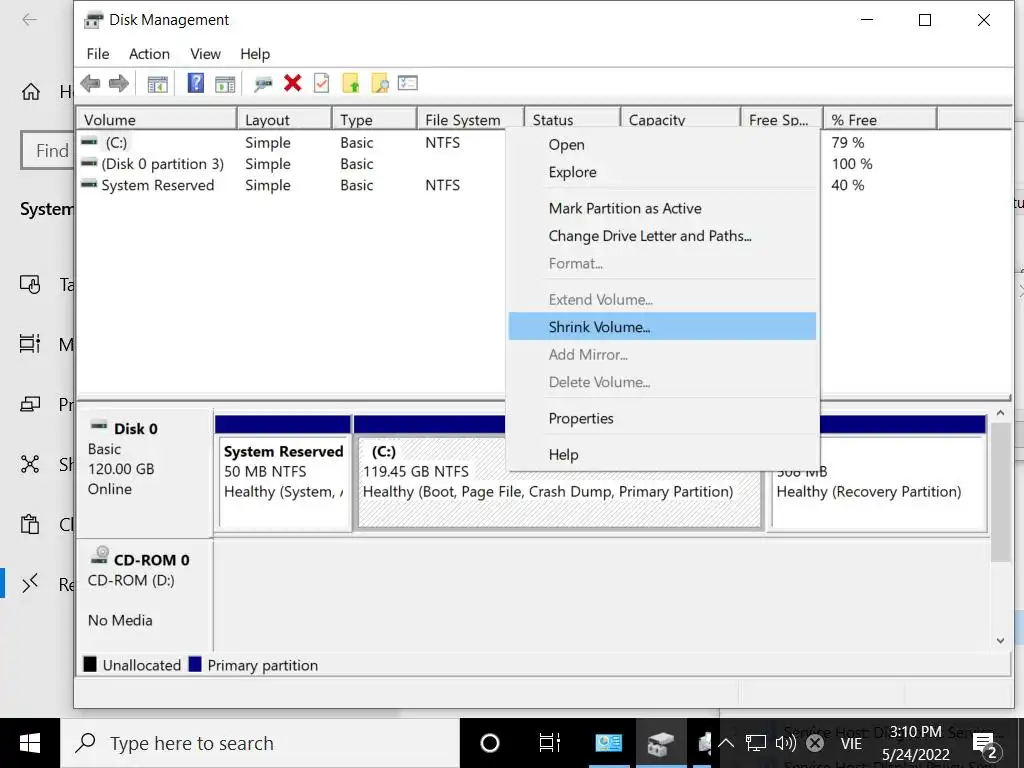Screen dimensions: 1024x768
Task: Open the notification center icon
Action: pos(986,744)
